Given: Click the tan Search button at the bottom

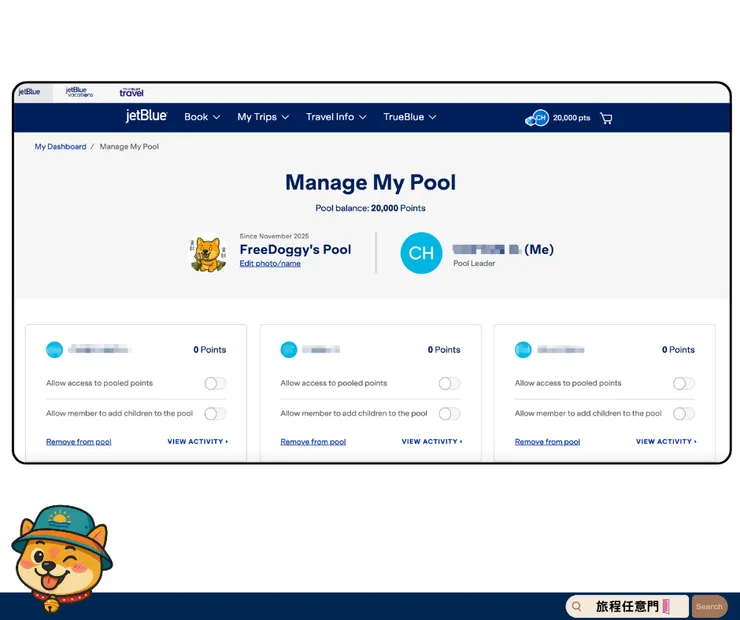Looking at the screenshot, I should tap(709, 607).
